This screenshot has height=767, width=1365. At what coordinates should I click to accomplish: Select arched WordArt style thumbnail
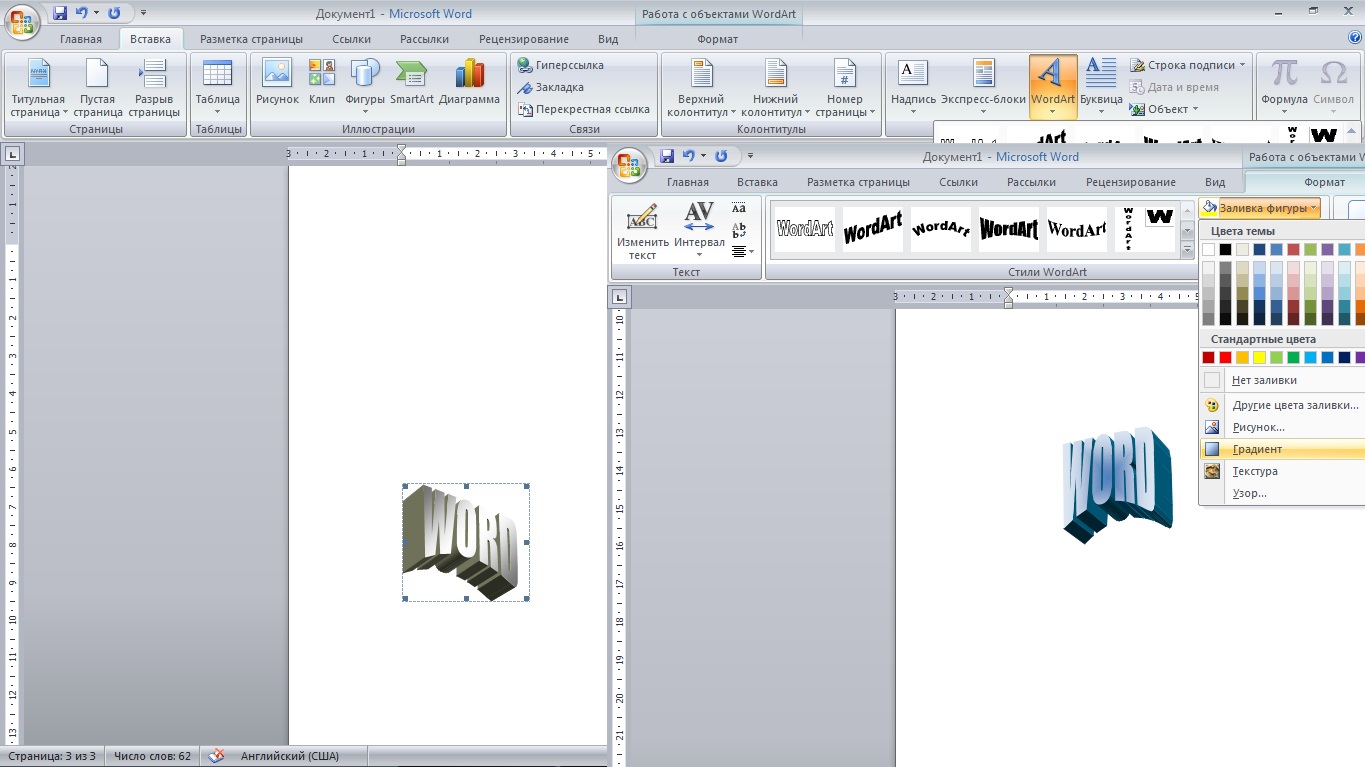click(x=941, y=229)
